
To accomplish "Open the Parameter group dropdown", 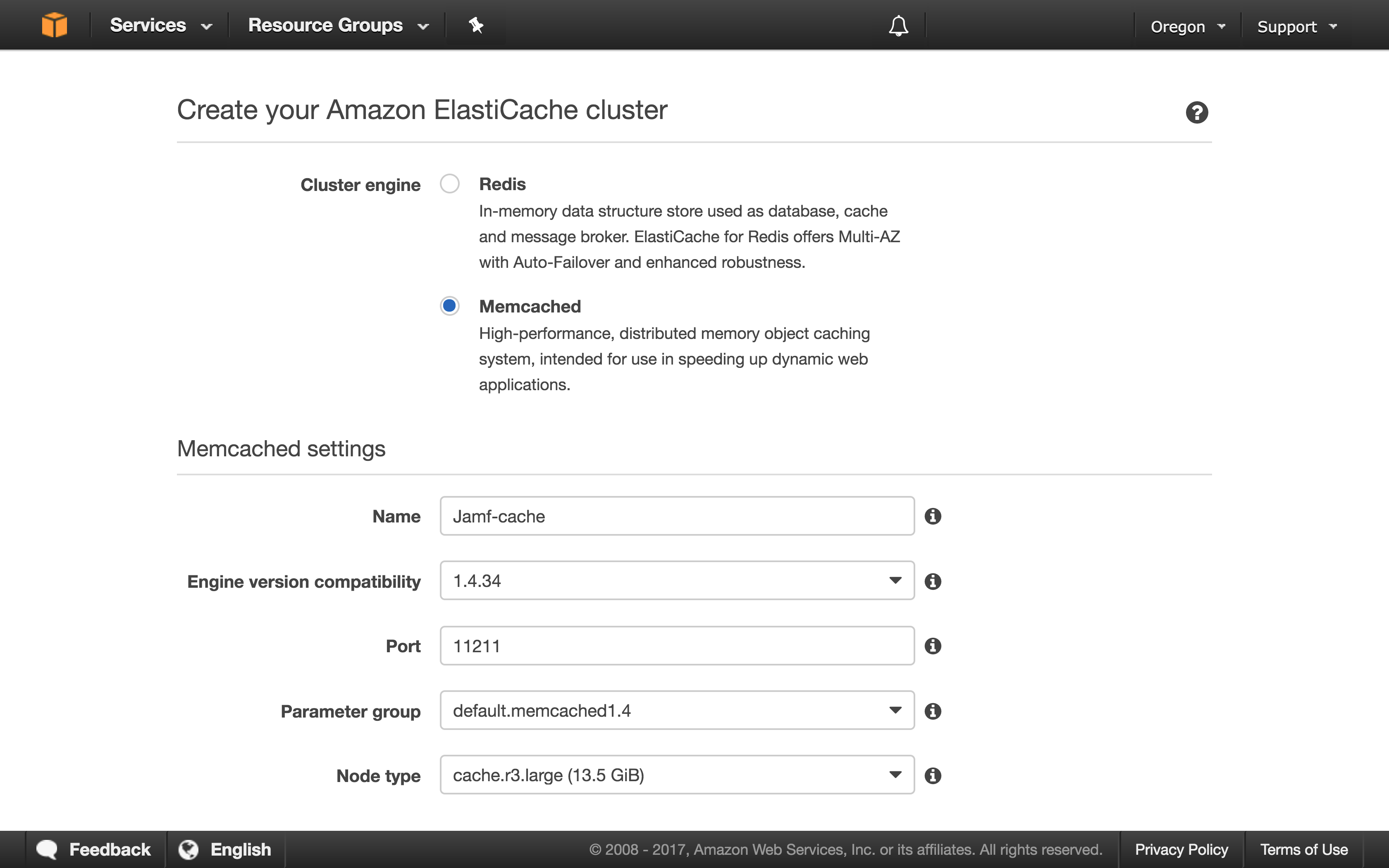I will (677, 710).
